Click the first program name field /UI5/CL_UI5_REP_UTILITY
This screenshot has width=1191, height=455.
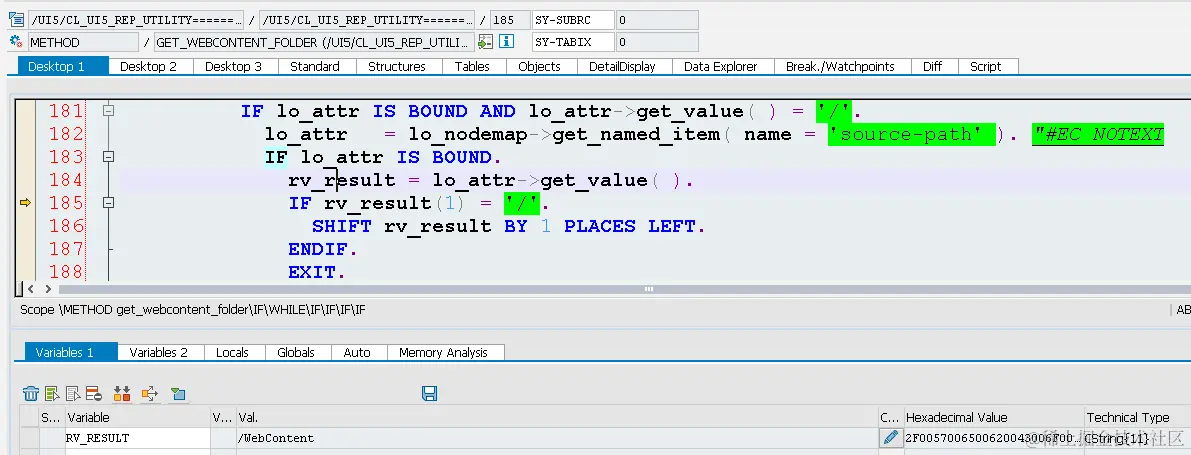(x=137, y=21)
